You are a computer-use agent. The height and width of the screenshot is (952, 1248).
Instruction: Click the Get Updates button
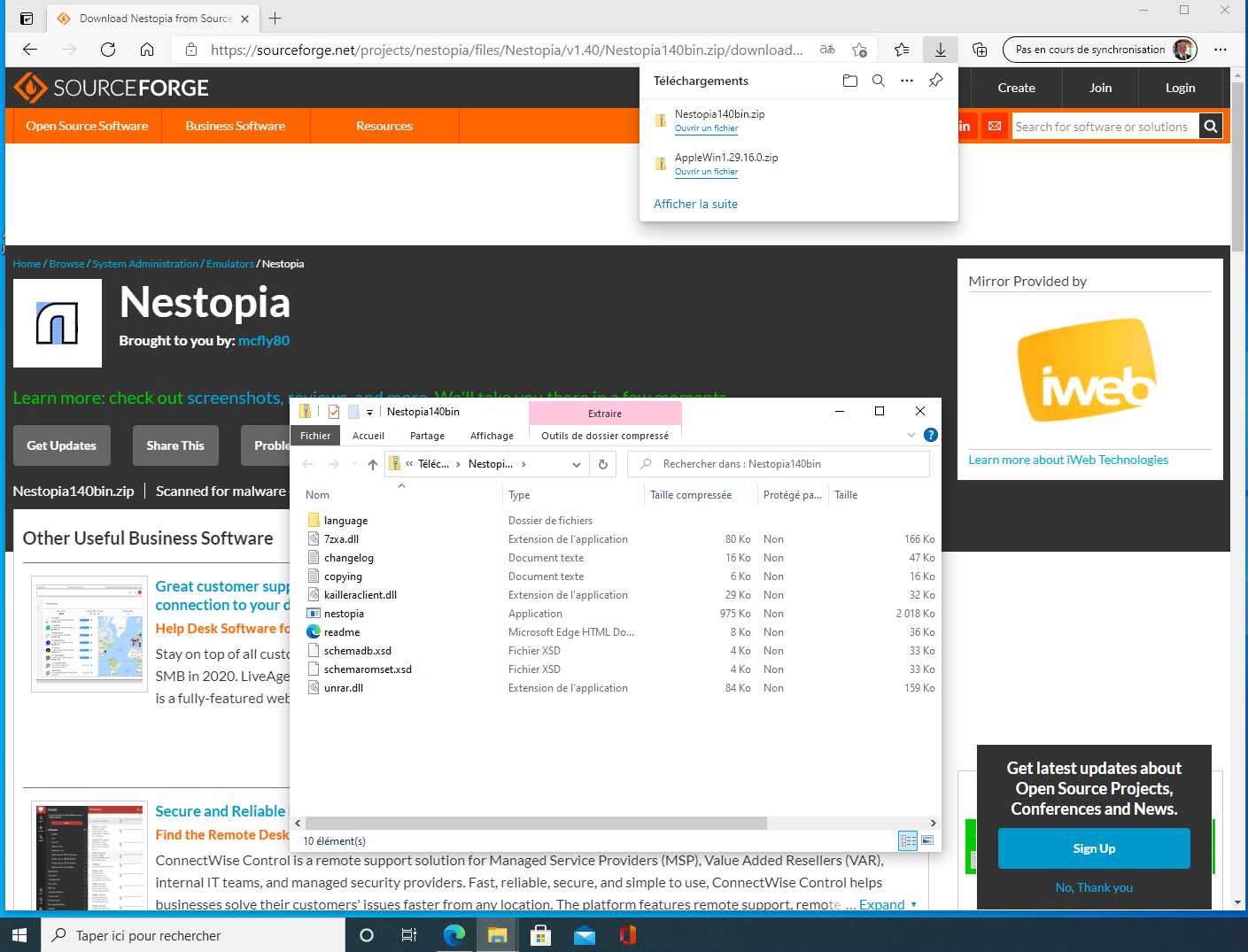(x=62, y=445)
